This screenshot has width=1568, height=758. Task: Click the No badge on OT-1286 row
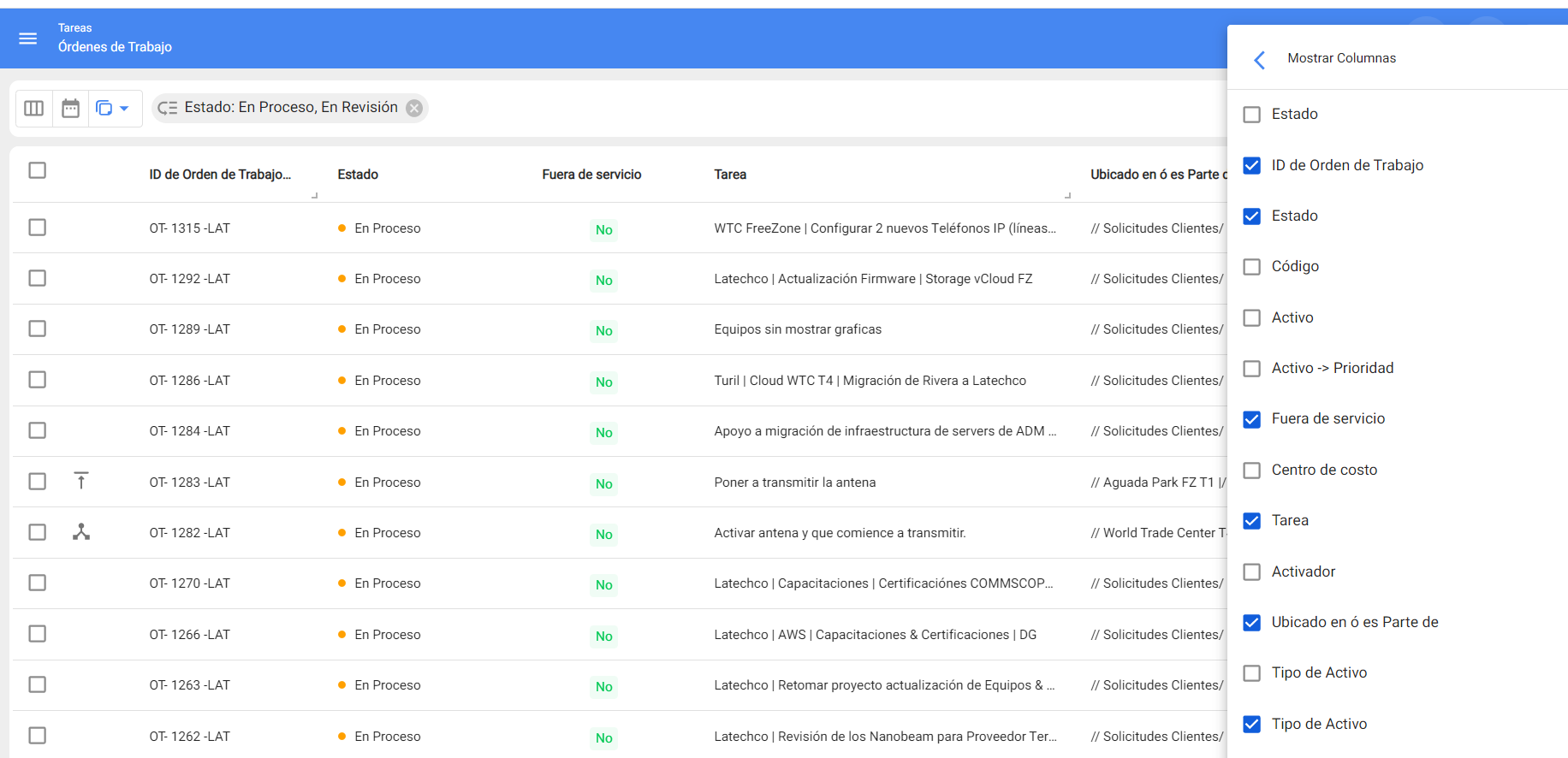604,382
